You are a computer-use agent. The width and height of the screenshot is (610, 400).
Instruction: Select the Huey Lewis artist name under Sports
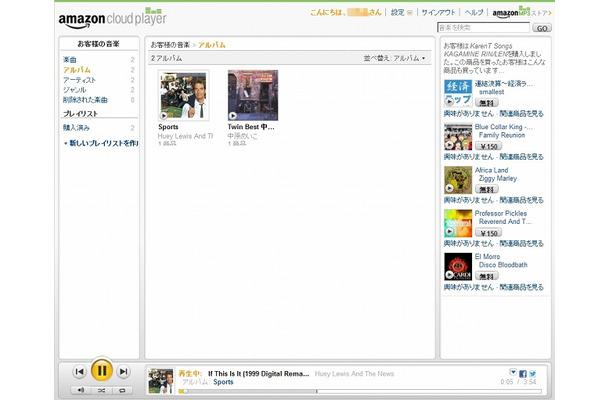point(185,136)
